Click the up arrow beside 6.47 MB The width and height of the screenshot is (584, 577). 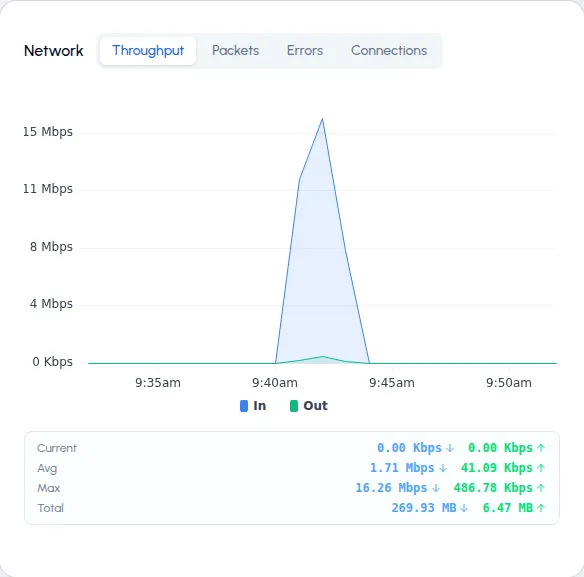541,508
